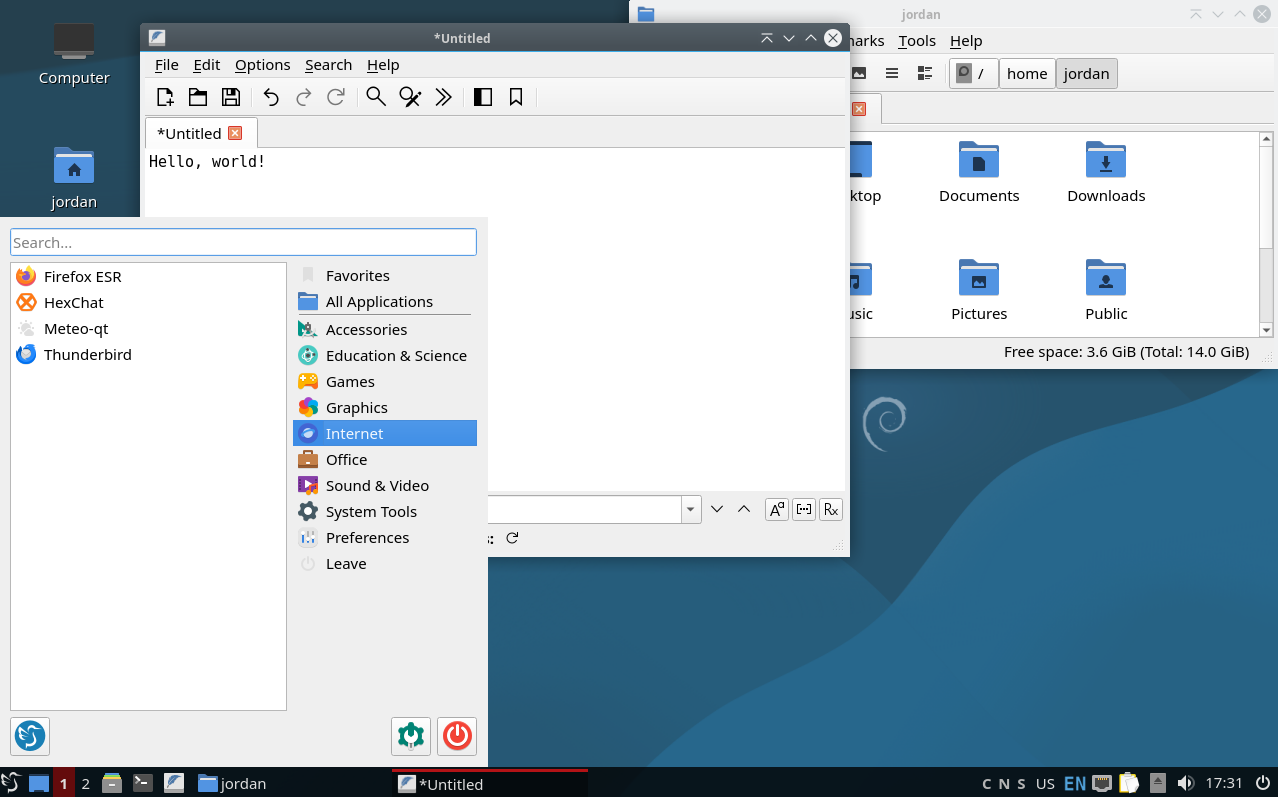Find previous with the up chevron
Viewport: 1278px width, 797px height.
[x=744, y=509]
